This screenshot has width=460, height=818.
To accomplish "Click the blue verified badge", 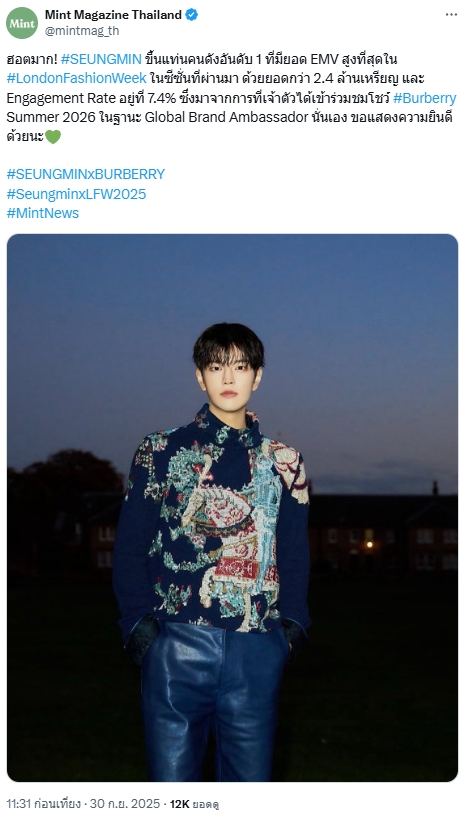I will [x=192, y=15].
